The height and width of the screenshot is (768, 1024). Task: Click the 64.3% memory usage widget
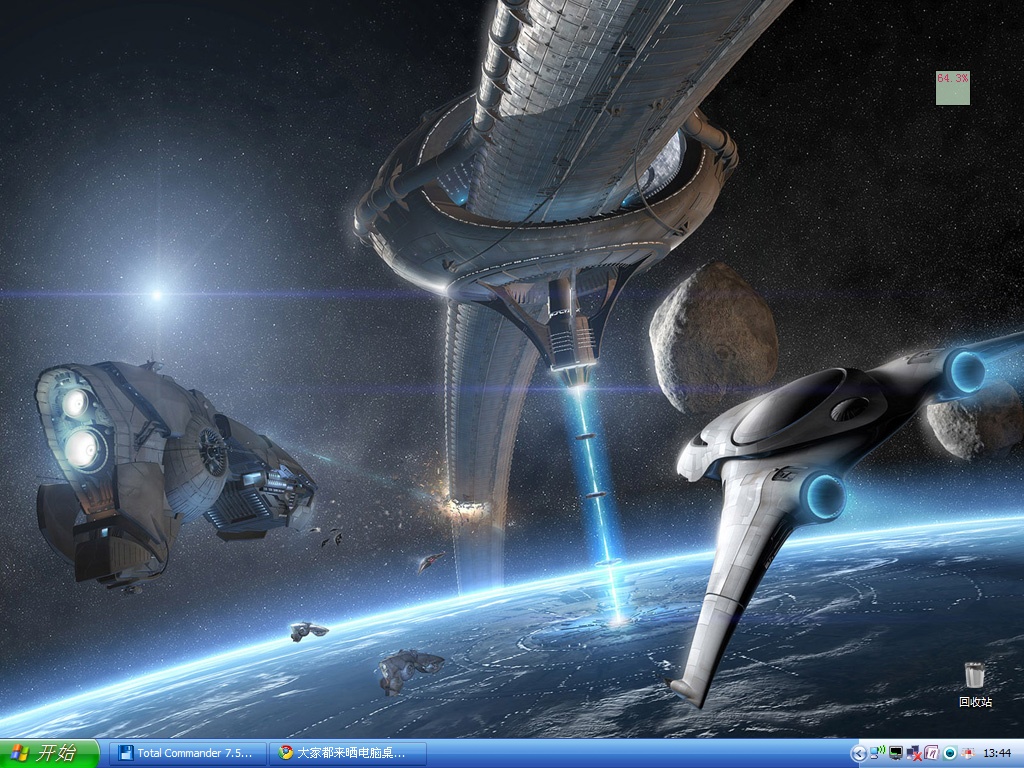(953, 88)
